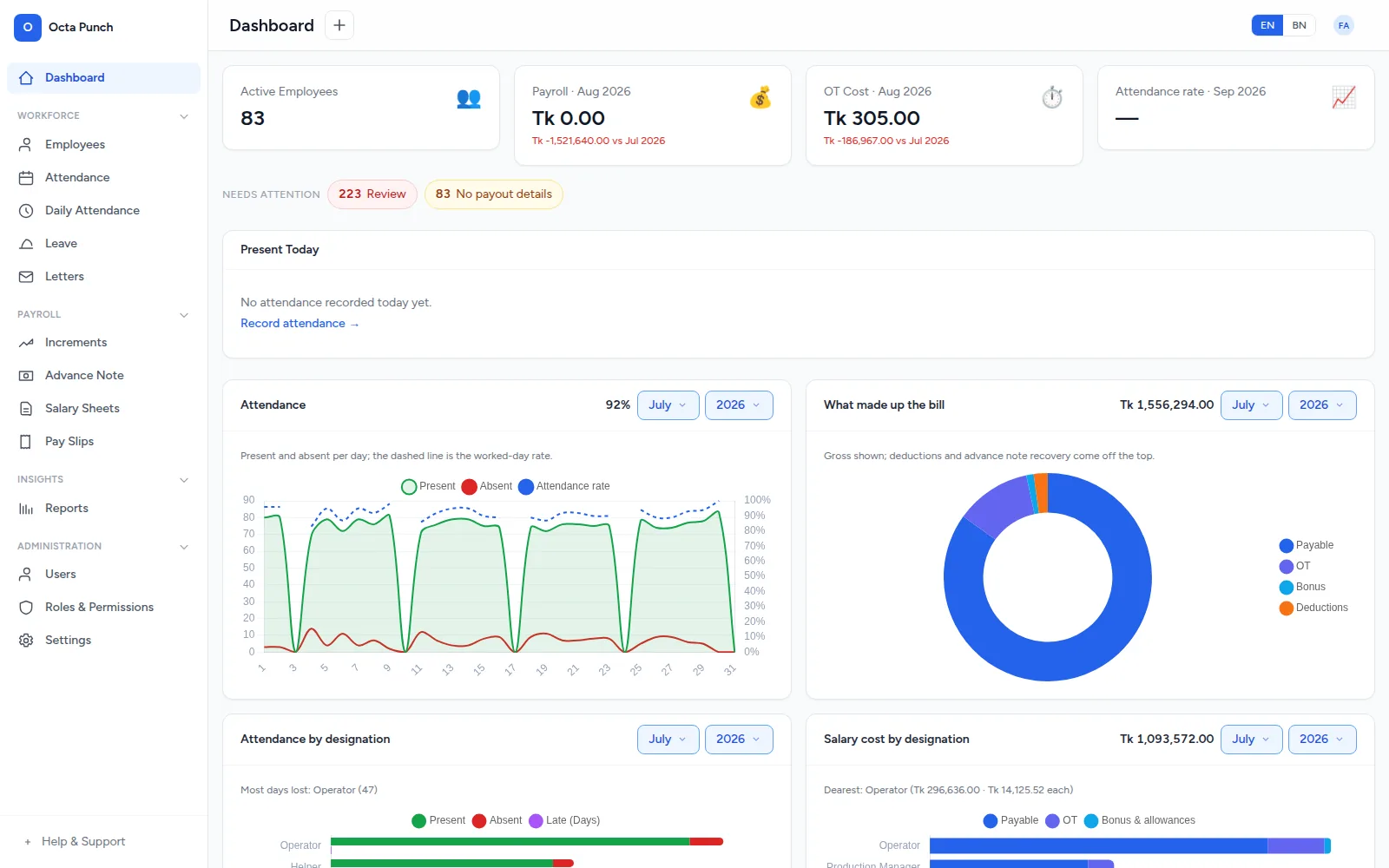Click the Record attendance link
The height and width of the screenshot is (868, 1389).
pos(300,324)
